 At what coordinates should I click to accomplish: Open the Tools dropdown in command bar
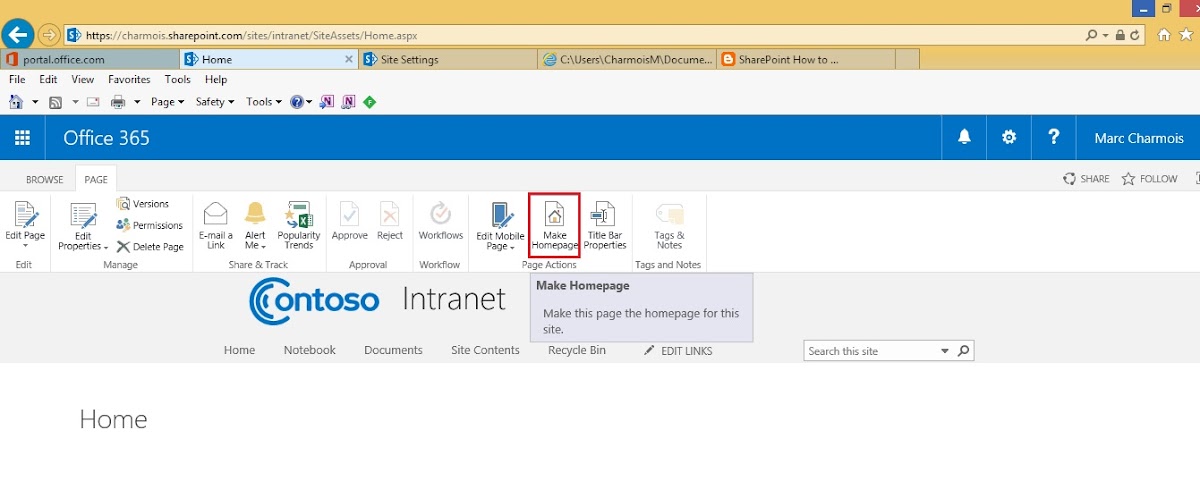point(264,102)
